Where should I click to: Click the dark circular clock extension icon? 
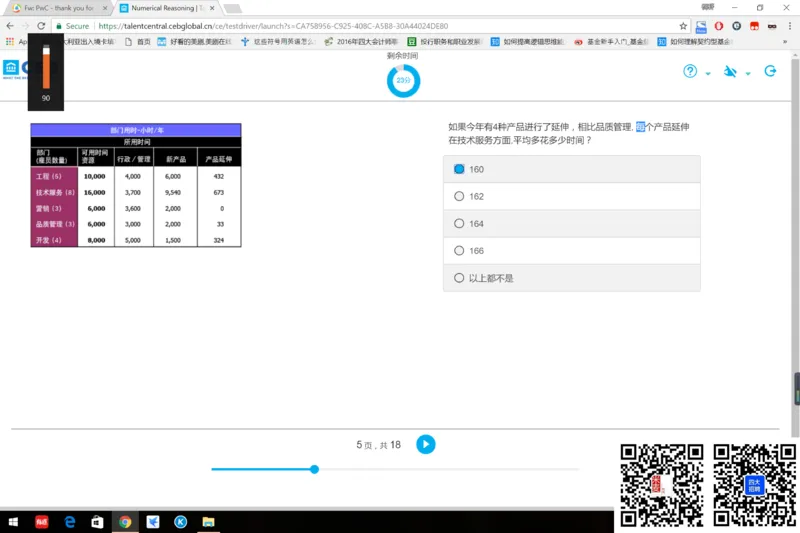737,26
